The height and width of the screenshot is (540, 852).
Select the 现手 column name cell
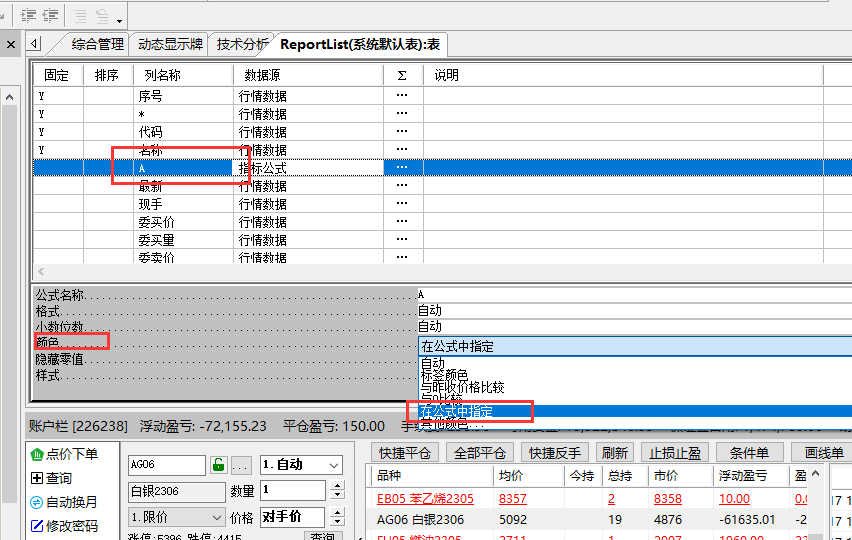tap(183, 204)
